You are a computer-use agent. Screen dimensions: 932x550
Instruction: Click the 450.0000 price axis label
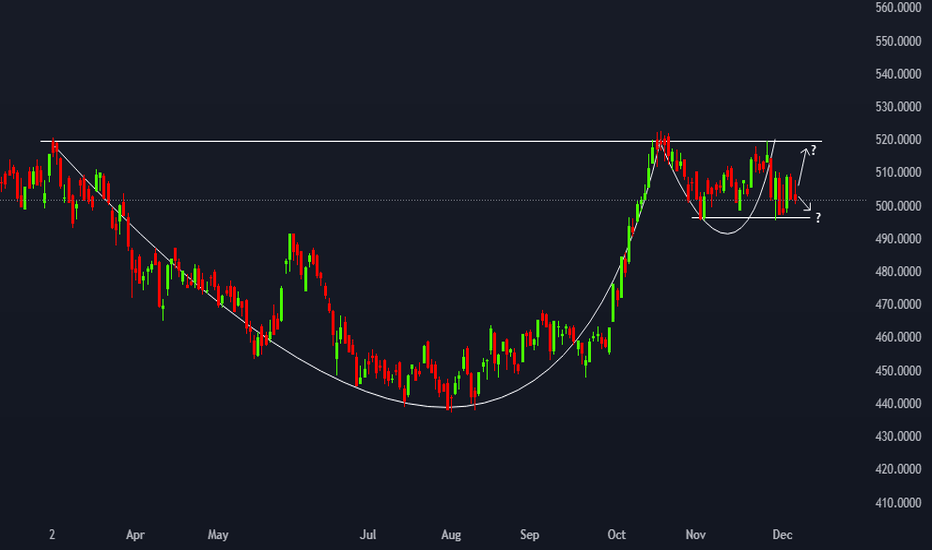coord(898,370)
